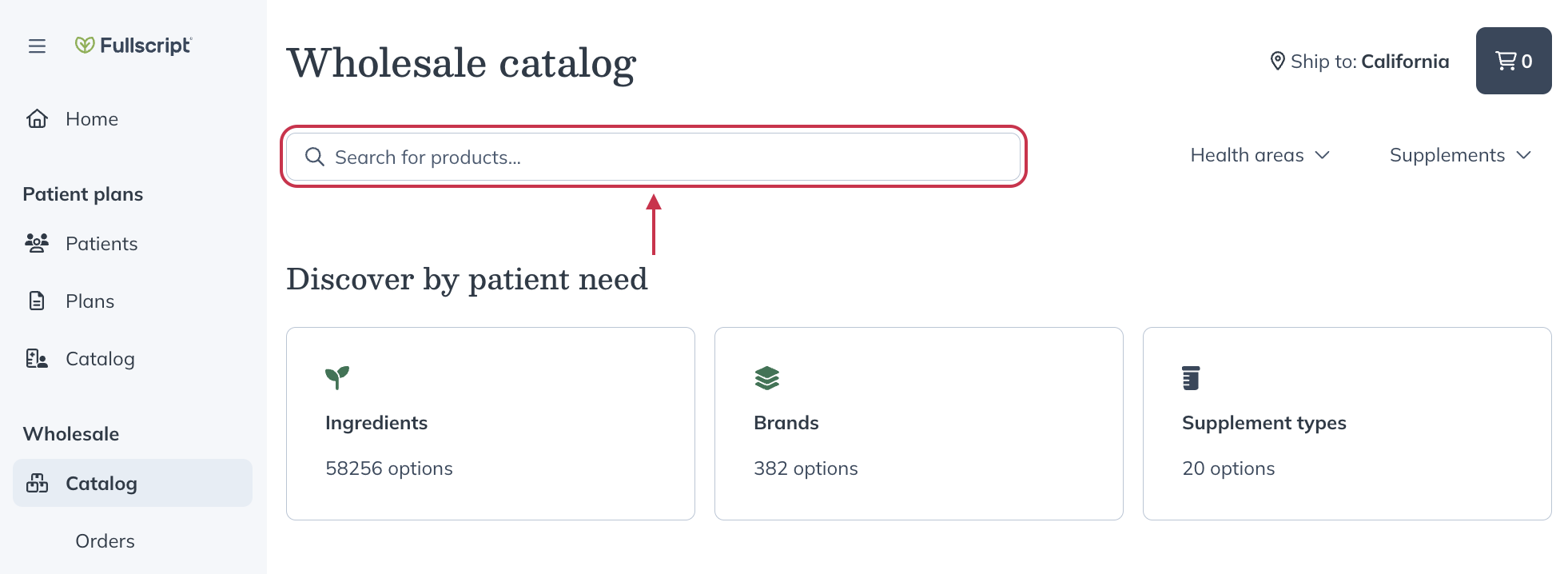This screenshot has width=1568, height=574.
Task: Open the Supplement types card
Action: (x=1347, y=423)
